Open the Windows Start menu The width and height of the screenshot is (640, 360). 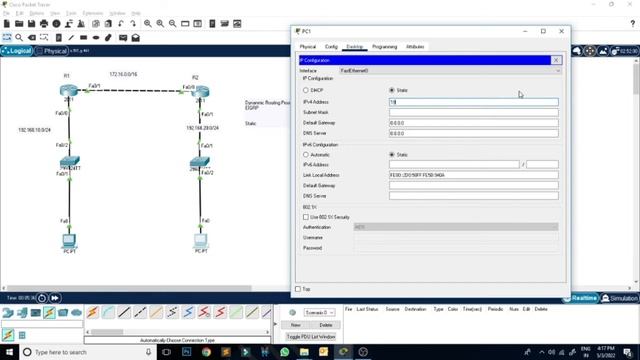click(9, 352)
